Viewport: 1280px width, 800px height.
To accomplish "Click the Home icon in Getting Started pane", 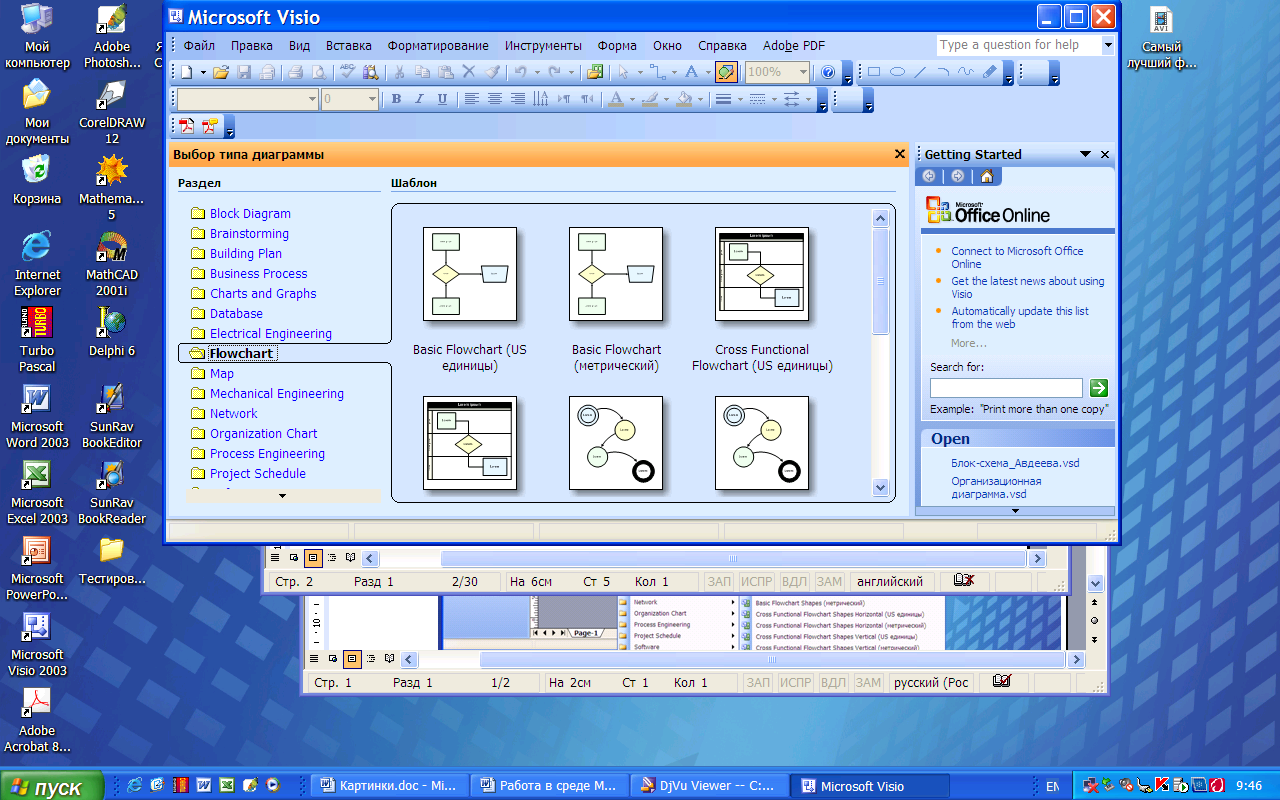I will tap(987, 176).
